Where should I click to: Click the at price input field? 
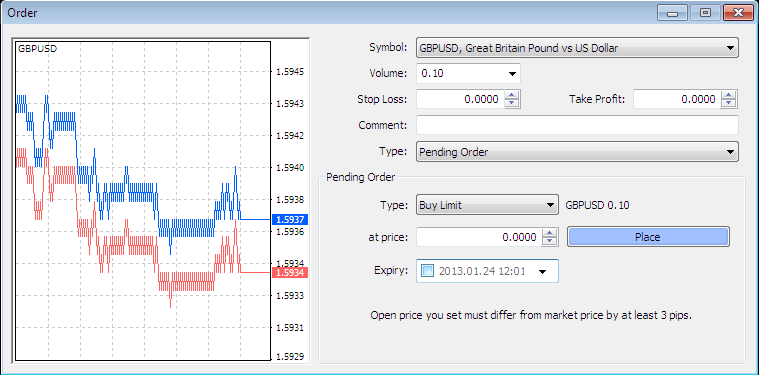[479, 237]
